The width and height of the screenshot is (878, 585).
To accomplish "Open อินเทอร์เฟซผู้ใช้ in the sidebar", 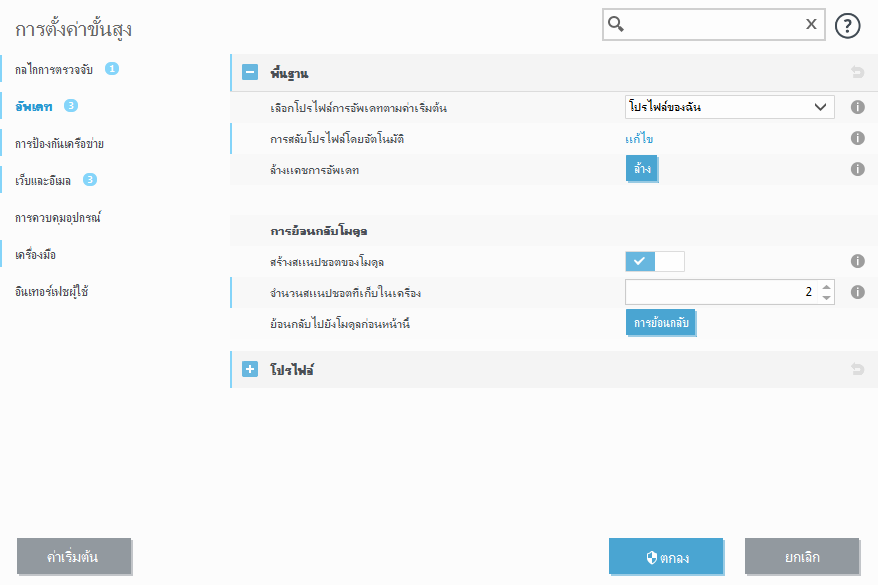I will [52, 292].
